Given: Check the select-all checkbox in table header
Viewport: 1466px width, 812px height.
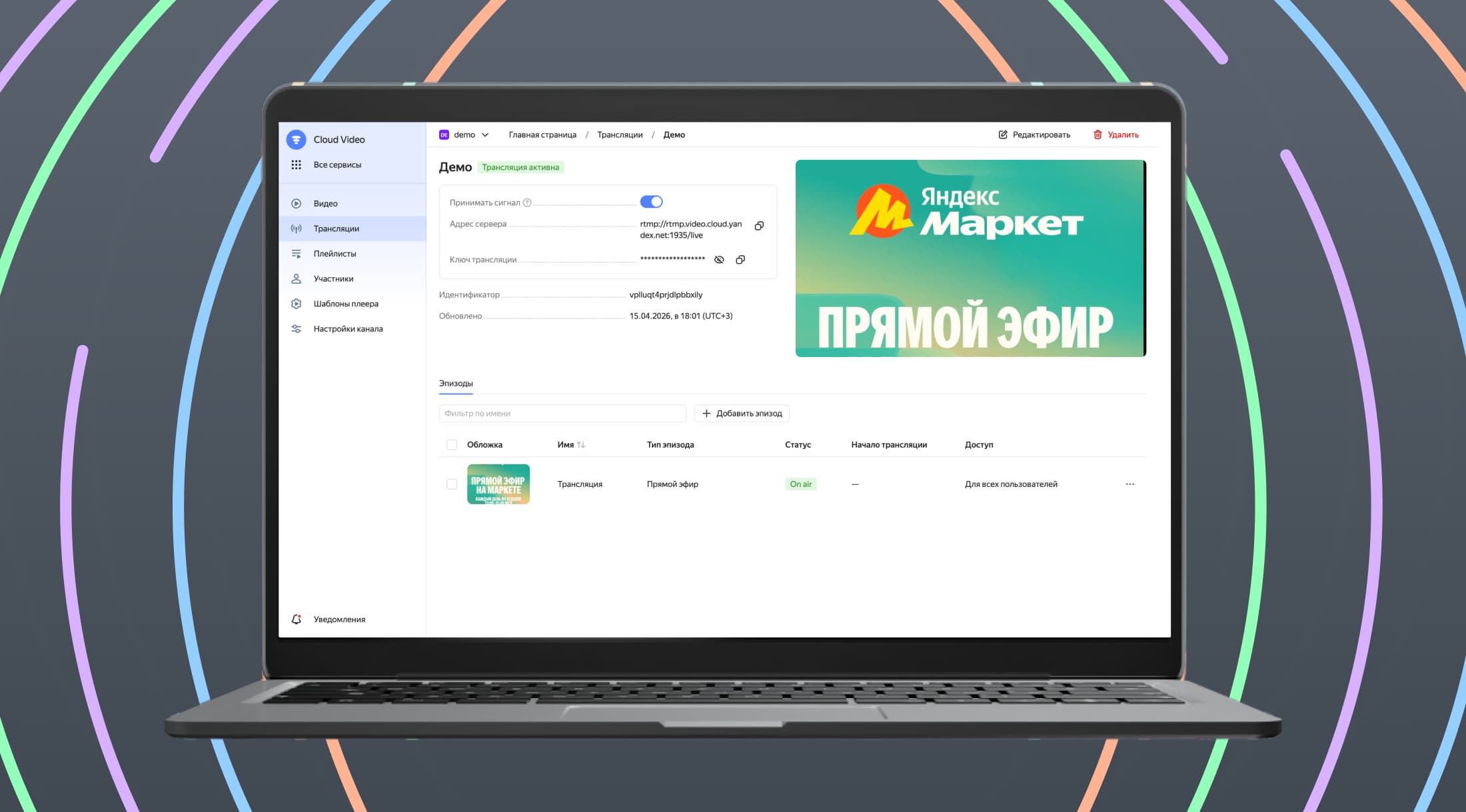Looking at the screenshot, I should coord(452,444).
